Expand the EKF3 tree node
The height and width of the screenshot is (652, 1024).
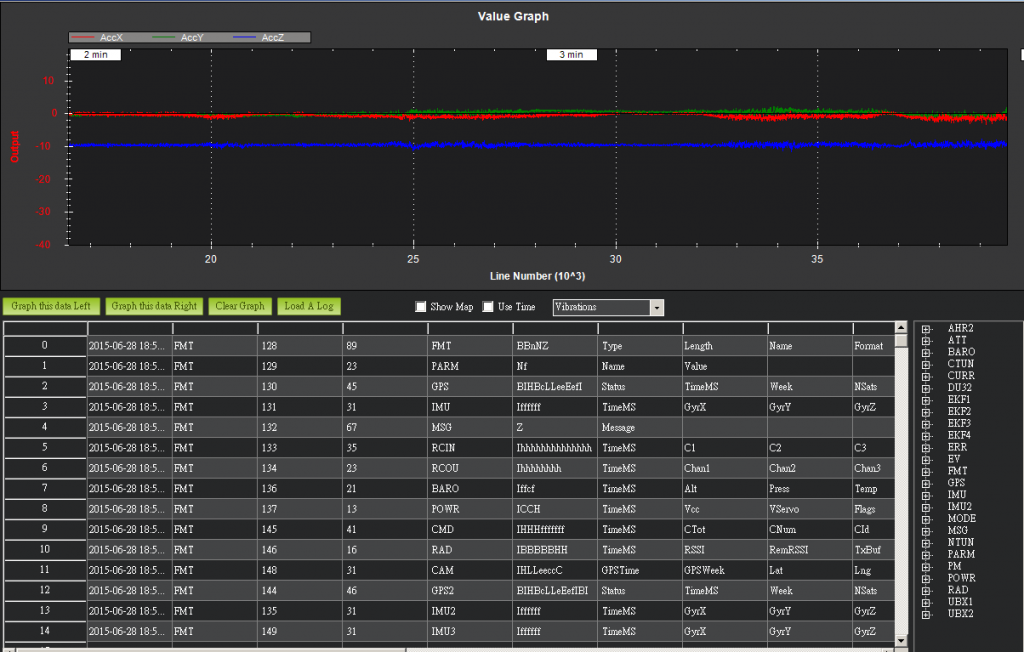coord(926,423)
